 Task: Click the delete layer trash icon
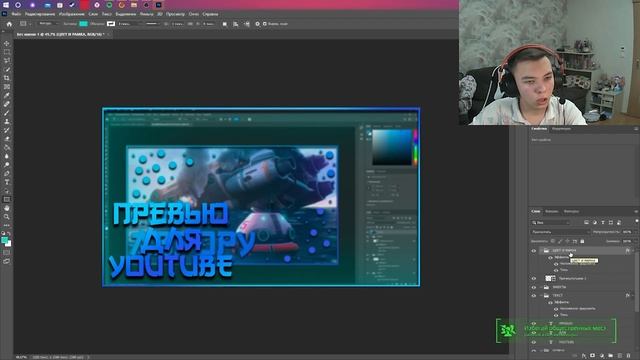[x=628, y=356]
